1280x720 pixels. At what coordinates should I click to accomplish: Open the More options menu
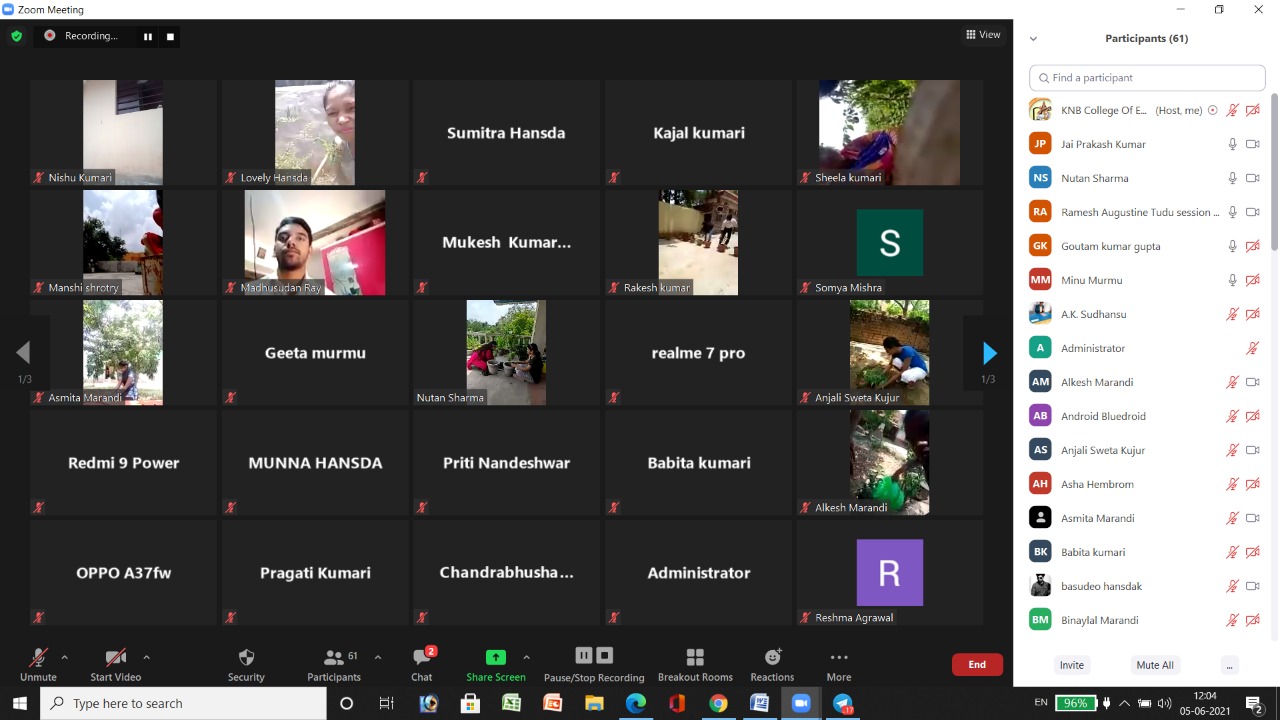[839, 664]
